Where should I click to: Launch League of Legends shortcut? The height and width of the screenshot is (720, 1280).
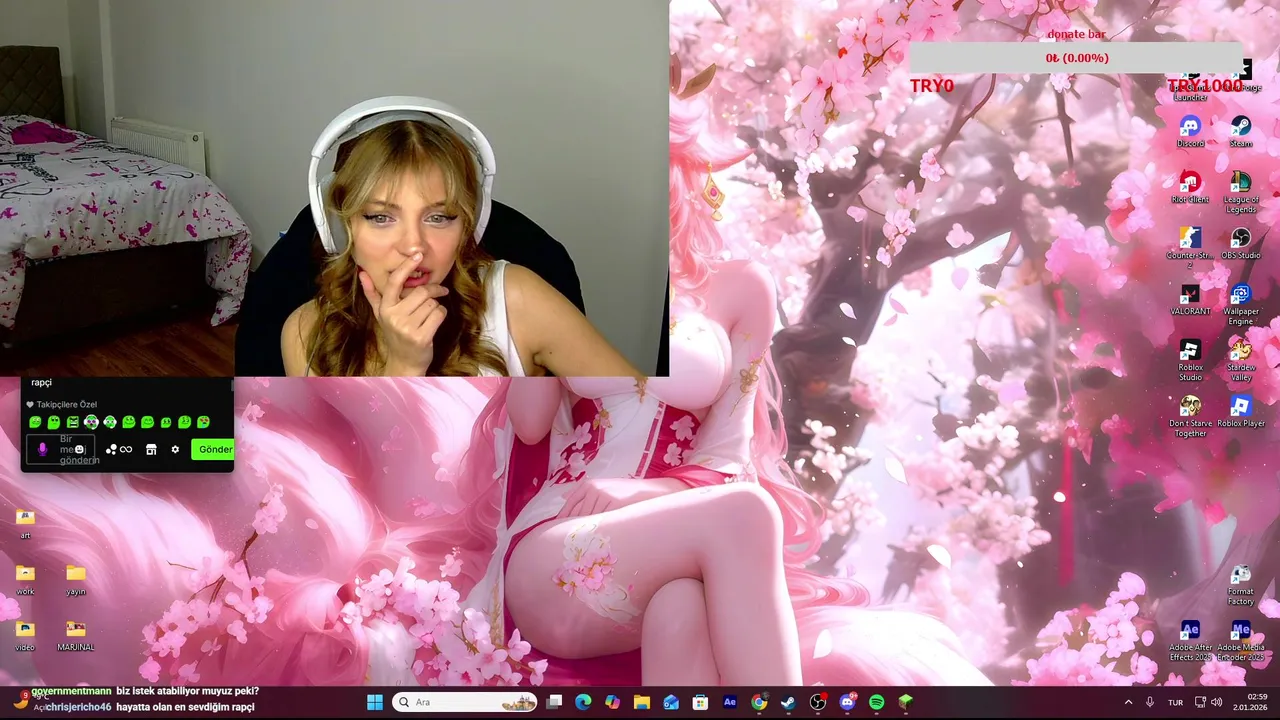[1241, 191]
